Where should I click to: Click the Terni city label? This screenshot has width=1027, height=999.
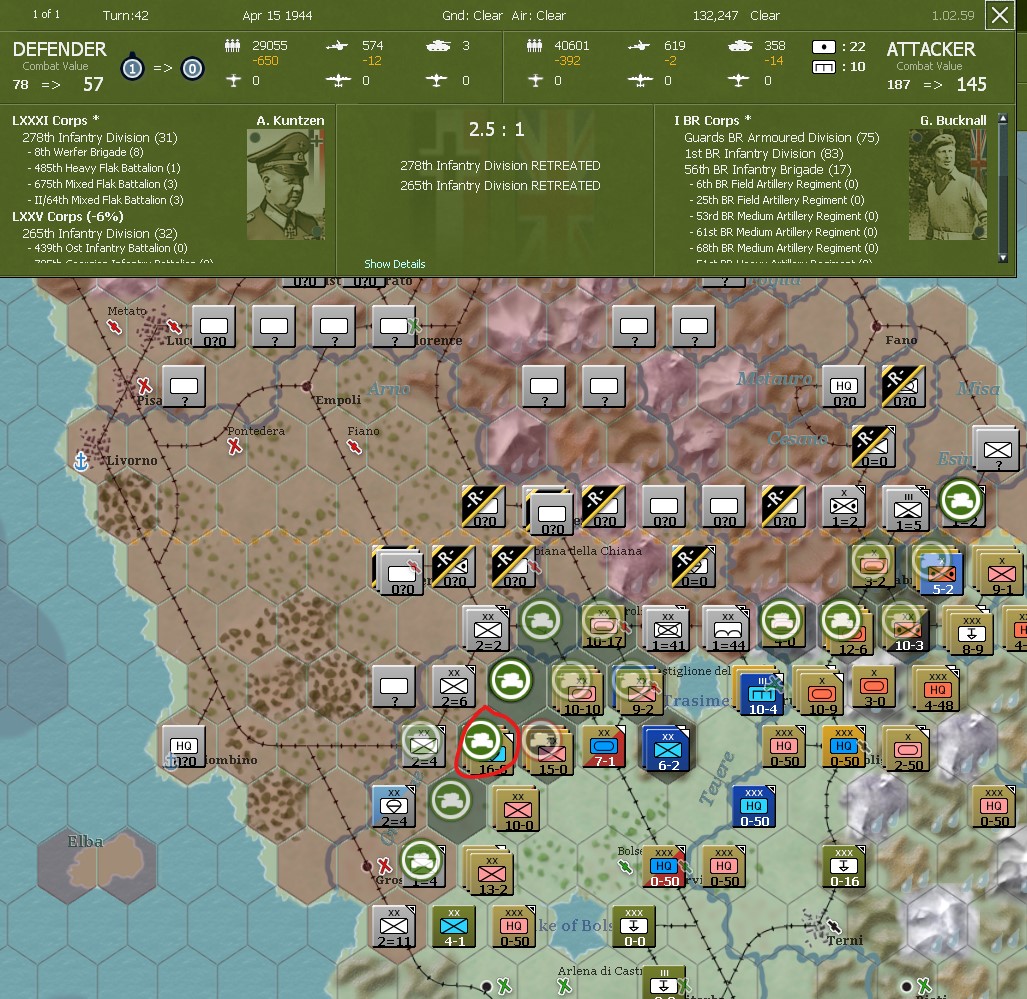tap(844, 940)
